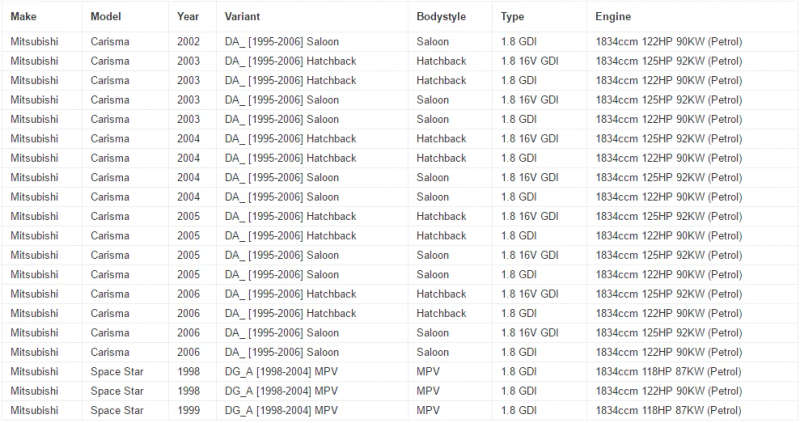Click 1.8 16V GDI type in 2006 Saloon row
800x423 pixels.
click(x=530, y=333)
